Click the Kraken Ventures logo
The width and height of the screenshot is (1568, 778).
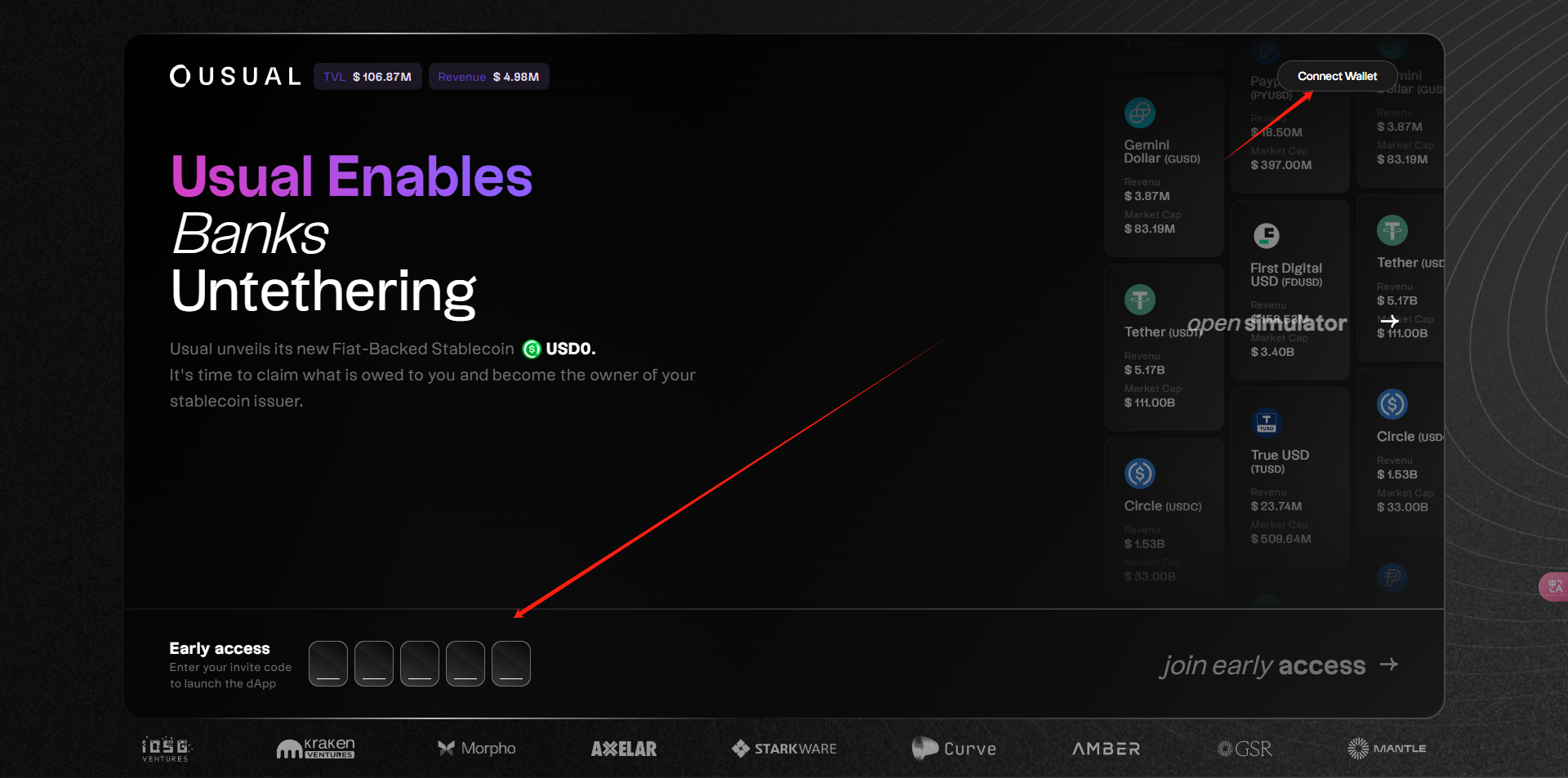315,749
